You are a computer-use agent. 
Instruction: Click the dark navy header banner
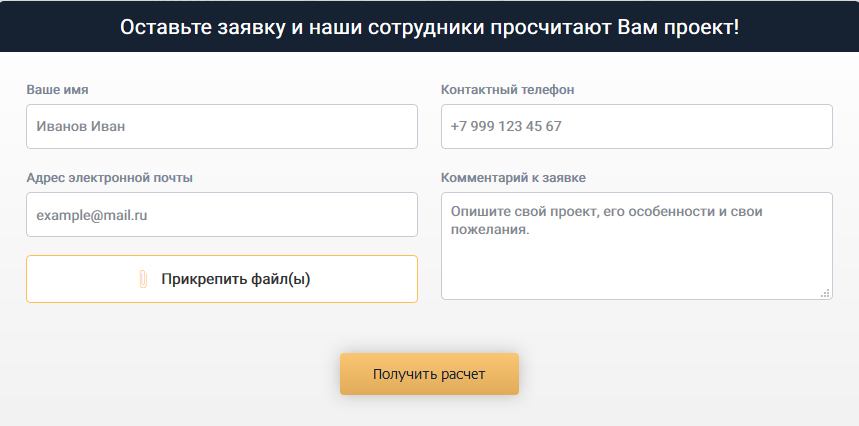coord(430,26)
